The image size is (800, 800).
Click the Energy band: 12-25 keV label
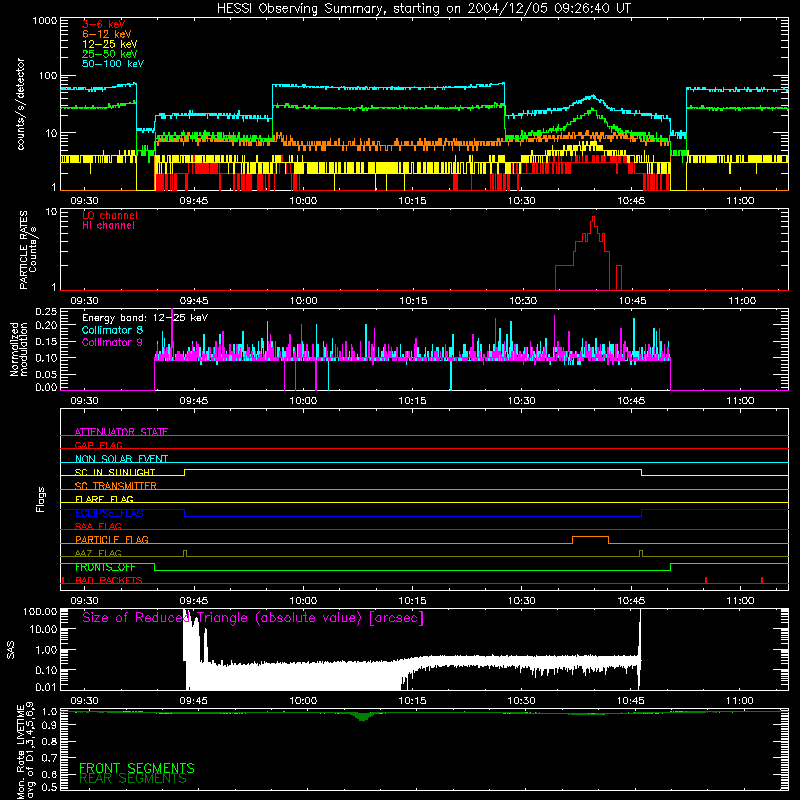145,318
